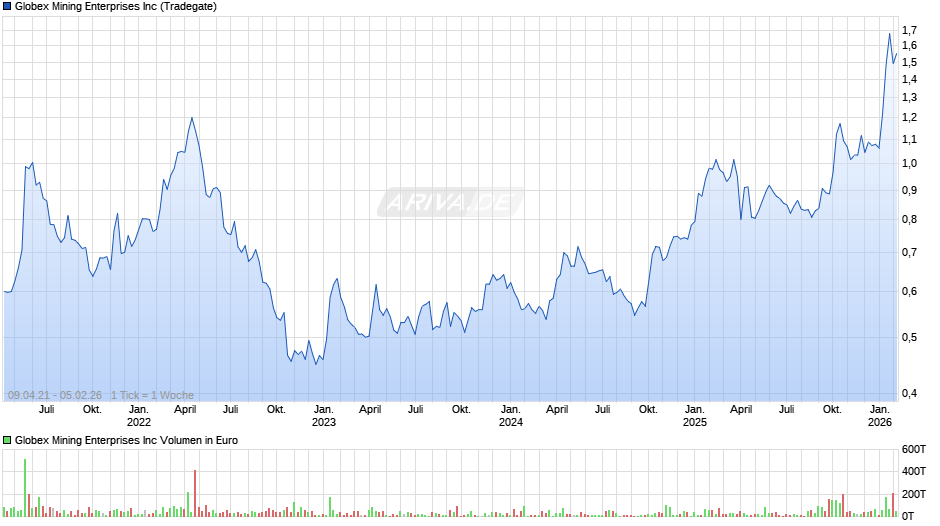Image resolution: width=940 pixels, height=526 pixels.
Task: Click the 0T volume axis label
Action: point(908,516)
